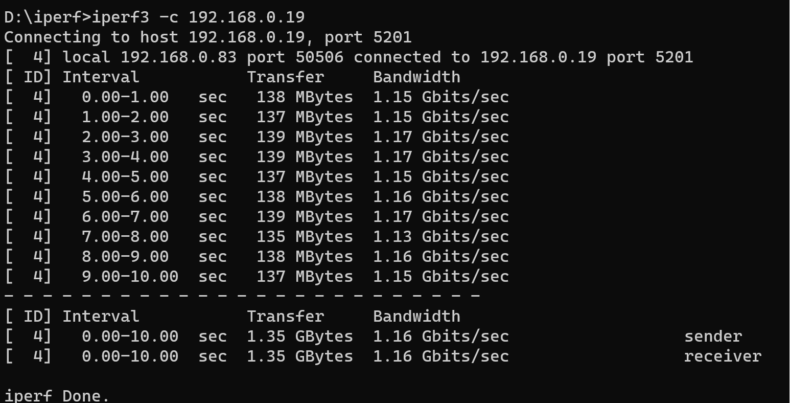Click the first Transfer column header
Image resolution: width=790 pixels, height=403 pixels.
pyautogui.click(x=285, y=77)
